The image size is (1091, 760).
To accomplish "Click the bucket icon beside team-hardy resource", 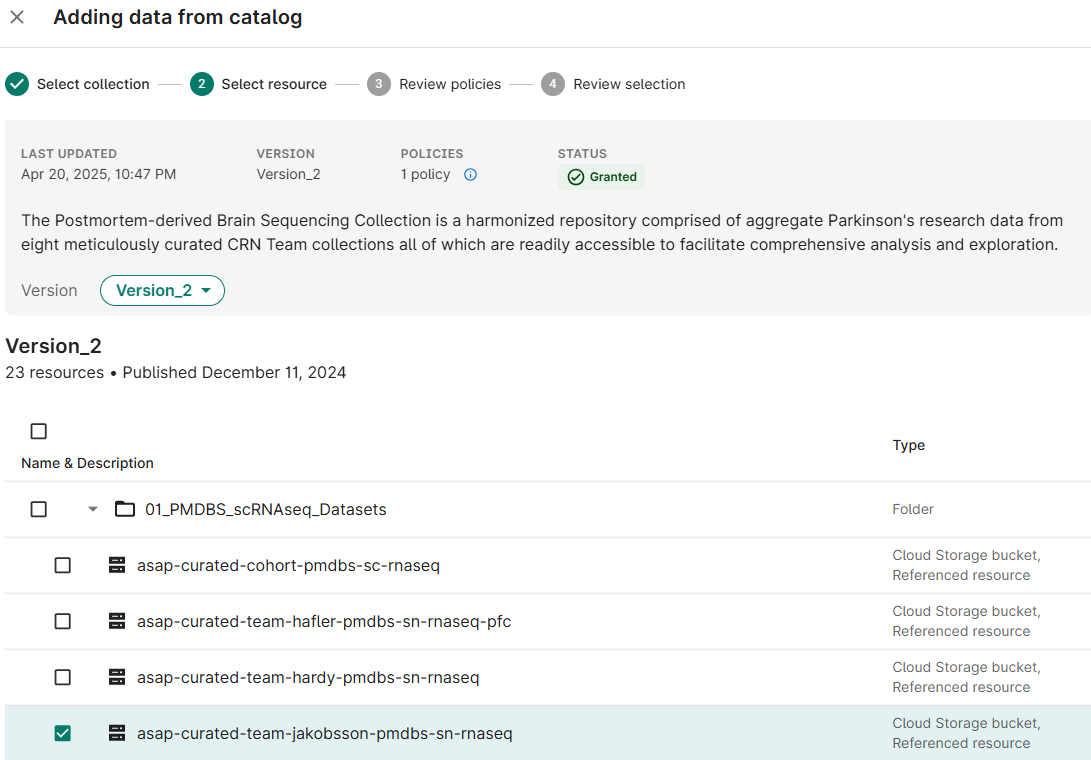I will [x=117, y=678].
